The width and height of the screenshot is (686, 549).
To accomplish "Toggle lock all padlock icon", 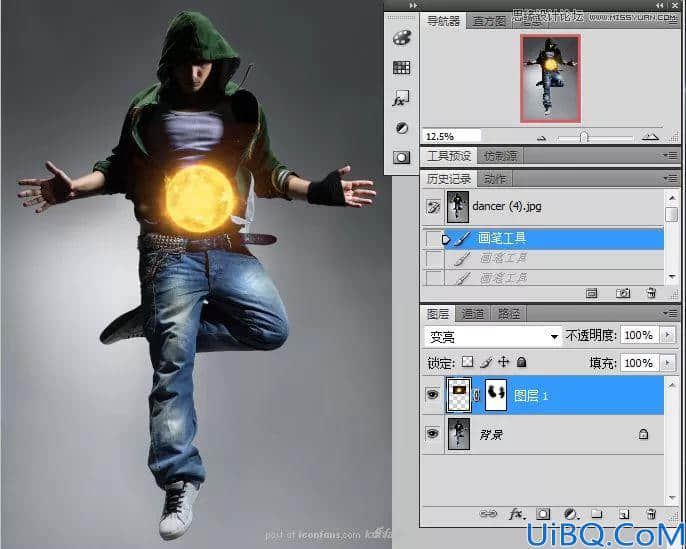I will [521, 362].
